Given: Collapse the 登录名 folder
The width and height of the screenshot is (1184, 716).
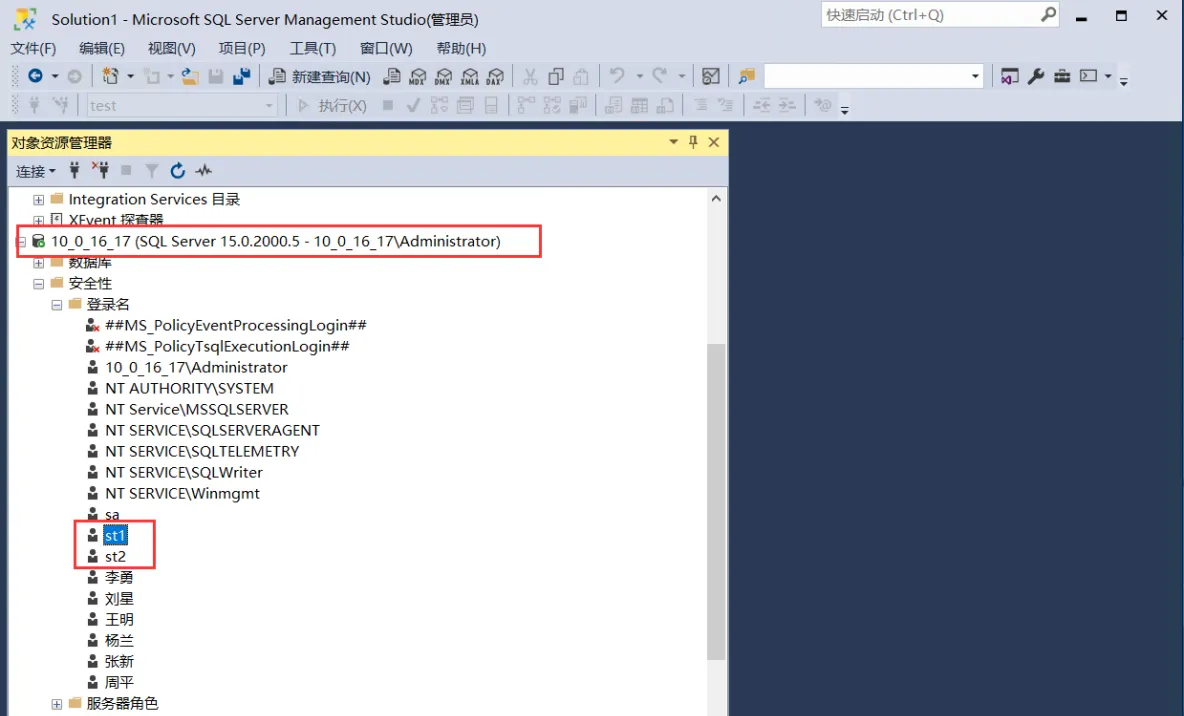Looking at the screenshot, I should pos(57,305).
